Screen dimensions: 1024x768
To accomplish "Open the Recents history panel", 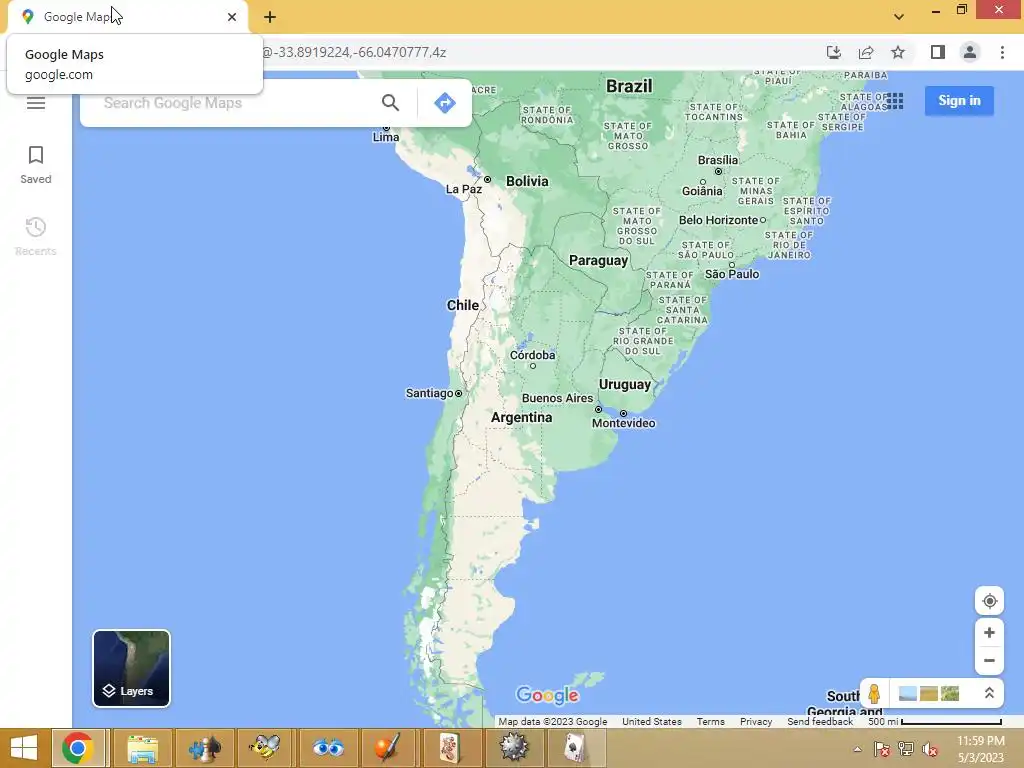I will [x=36, y=236].
